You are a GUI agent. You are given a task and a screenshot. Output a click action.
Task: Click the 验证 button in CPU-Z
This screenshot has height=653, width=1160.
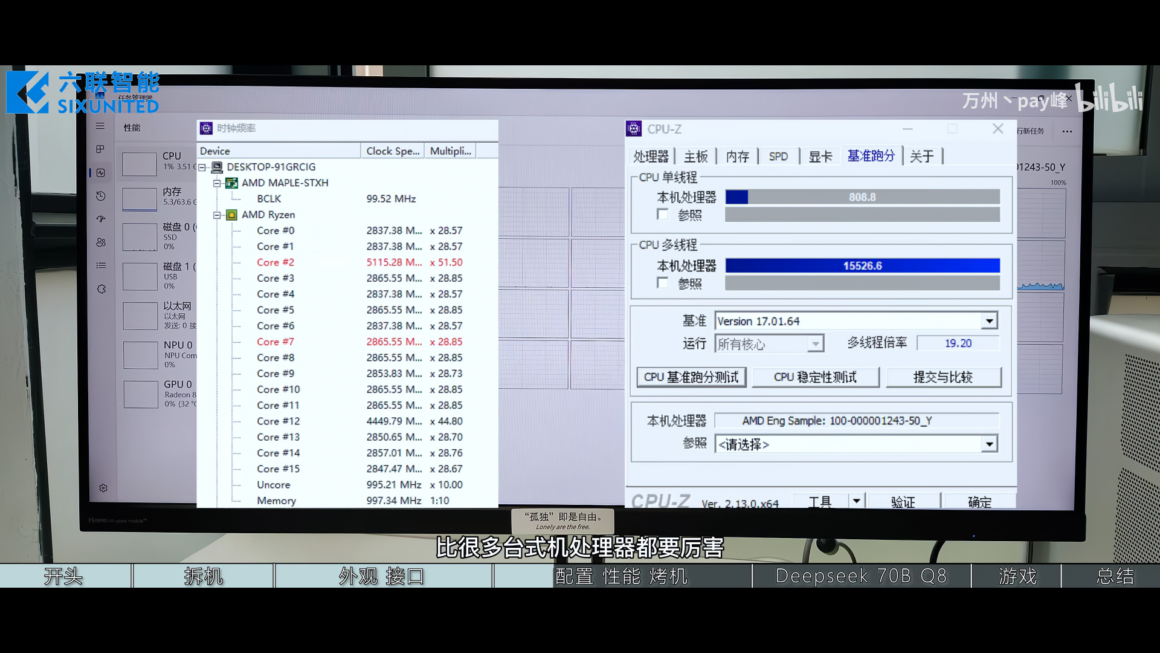point(903,501)
